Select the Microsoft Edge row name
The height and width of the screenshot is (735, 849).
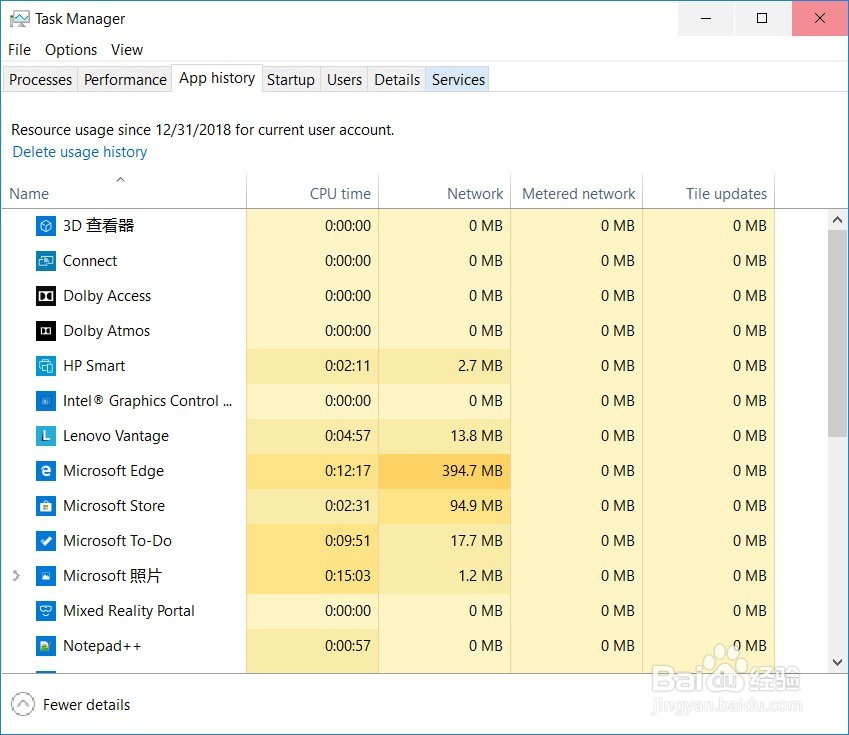[113, 471]
